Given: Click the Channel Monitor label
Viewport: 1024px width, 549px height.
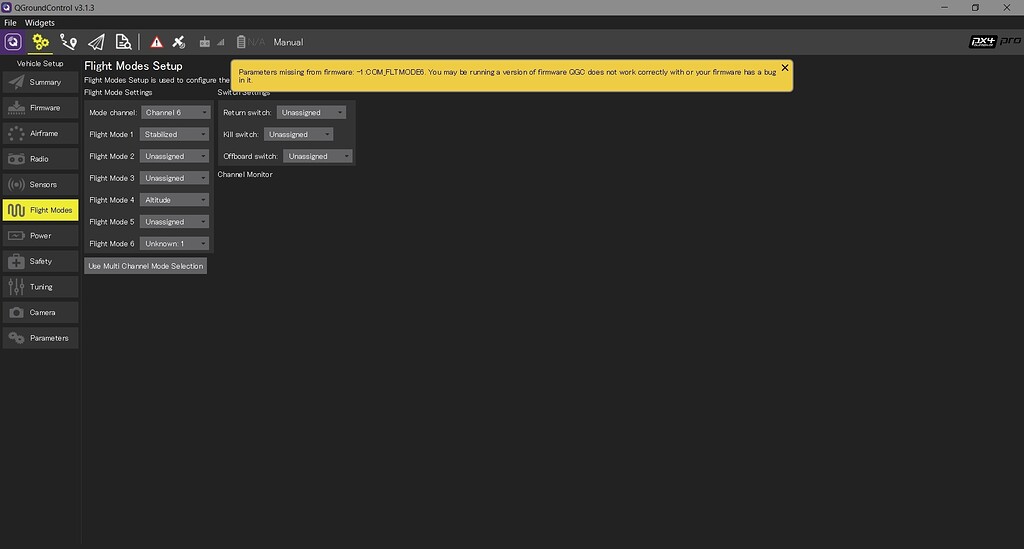Looking at the screenshot, I should (245, 174).
